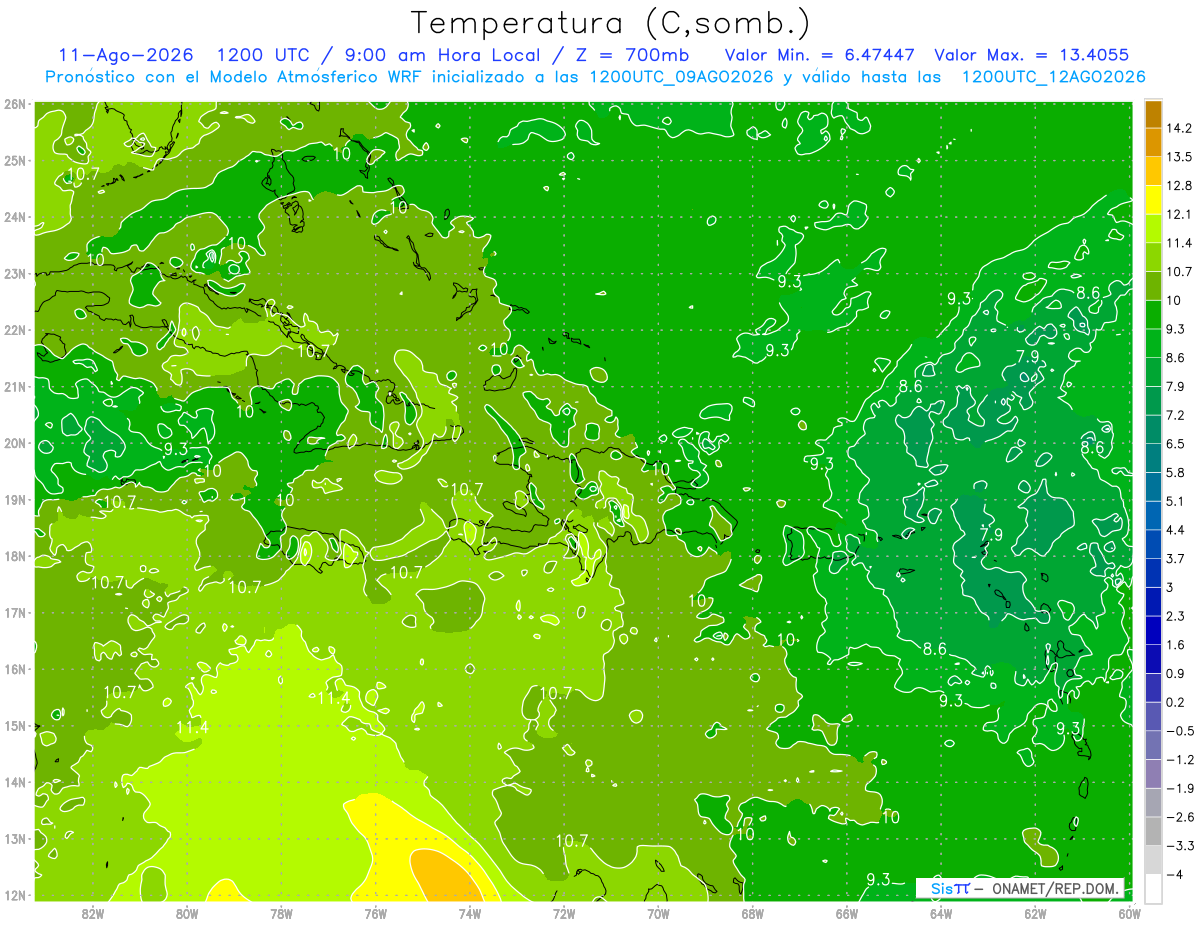The width and height of the screenshot is (1200, 927).
Task: Click the colorbar label '0.2'
Action: click(x=1177, y=702)
